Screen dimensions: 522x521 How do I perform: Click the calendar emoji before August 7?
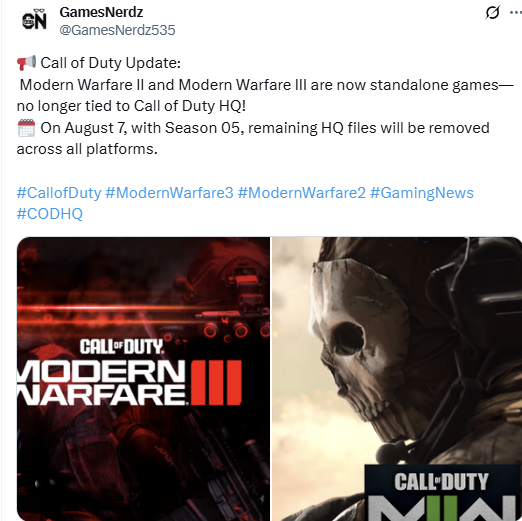coord(26,128)
